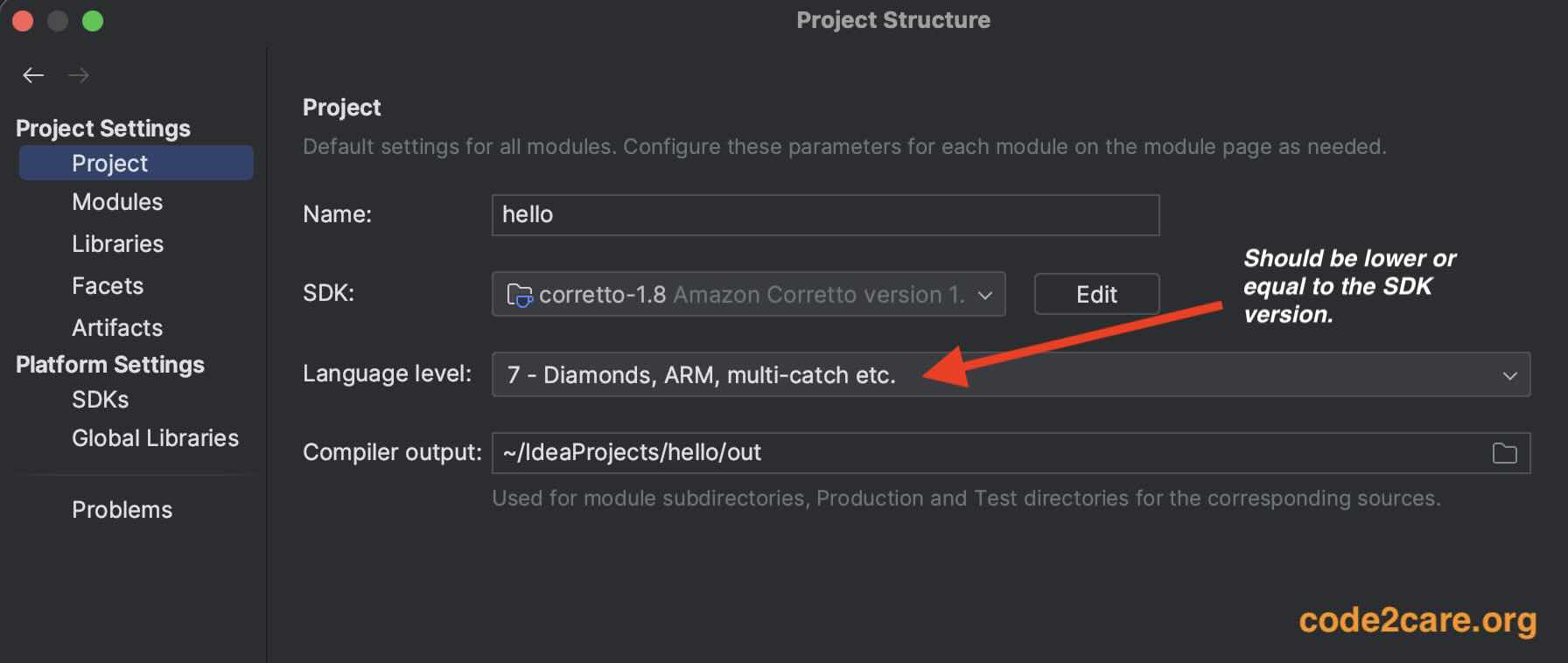1568x663 pixels.
Task: Select Libraries in Project Settings
Action: tap(117, 244)
